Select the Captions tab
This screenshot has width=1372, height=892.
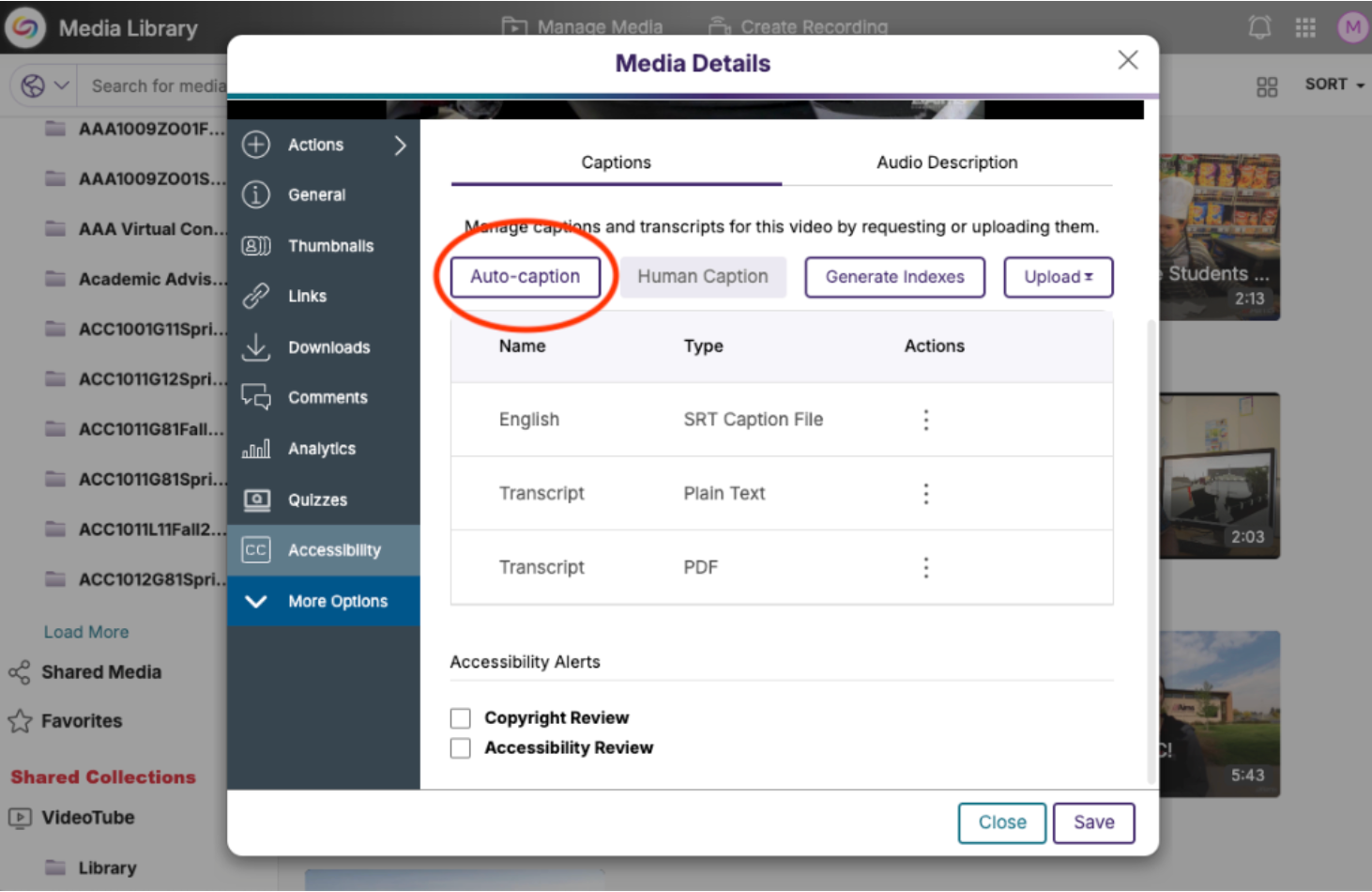pyautogui.click(x=616, y=161)
